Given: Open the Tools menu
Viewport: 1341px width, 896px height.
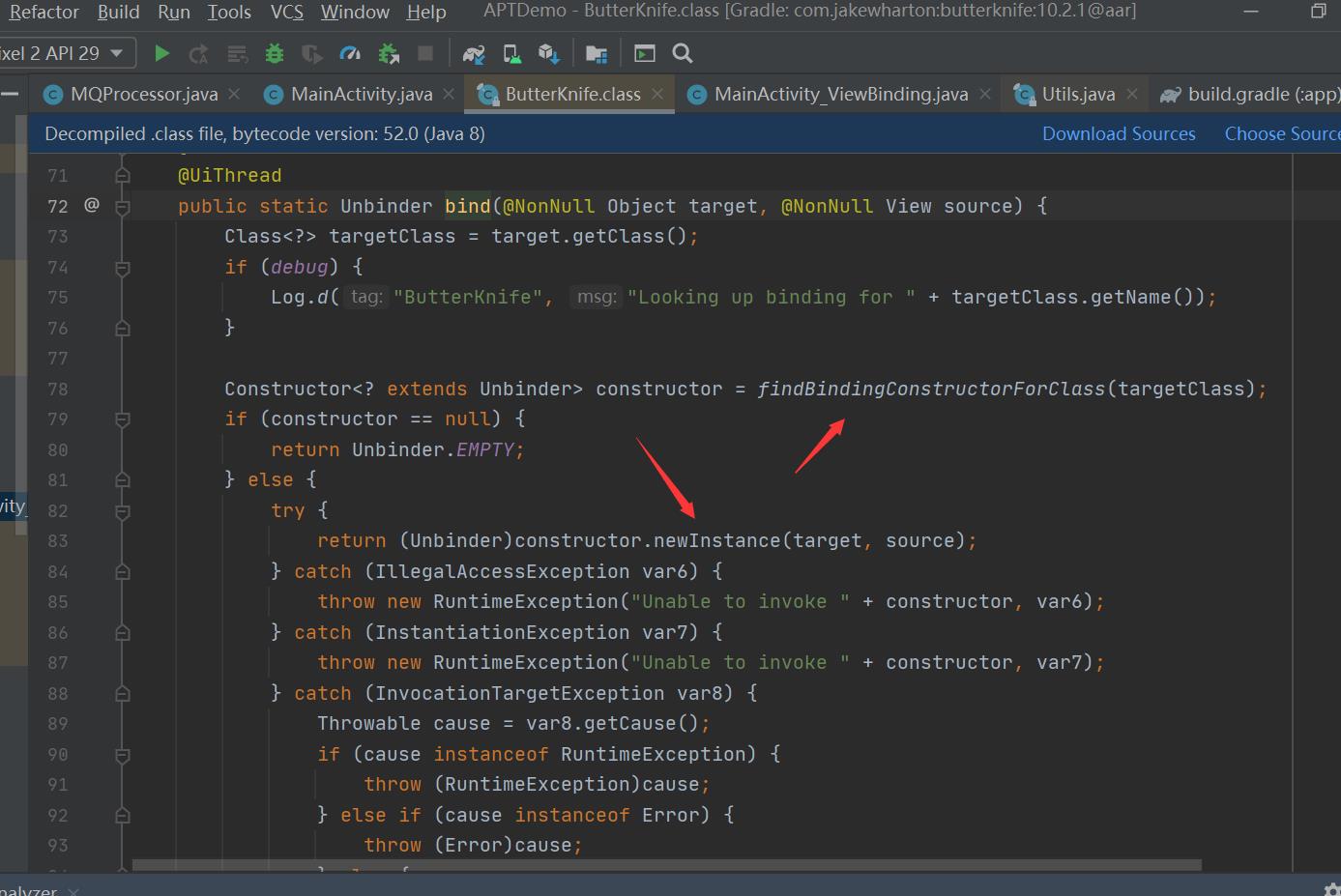Looking at the screenshot, I should pos(229,12).
